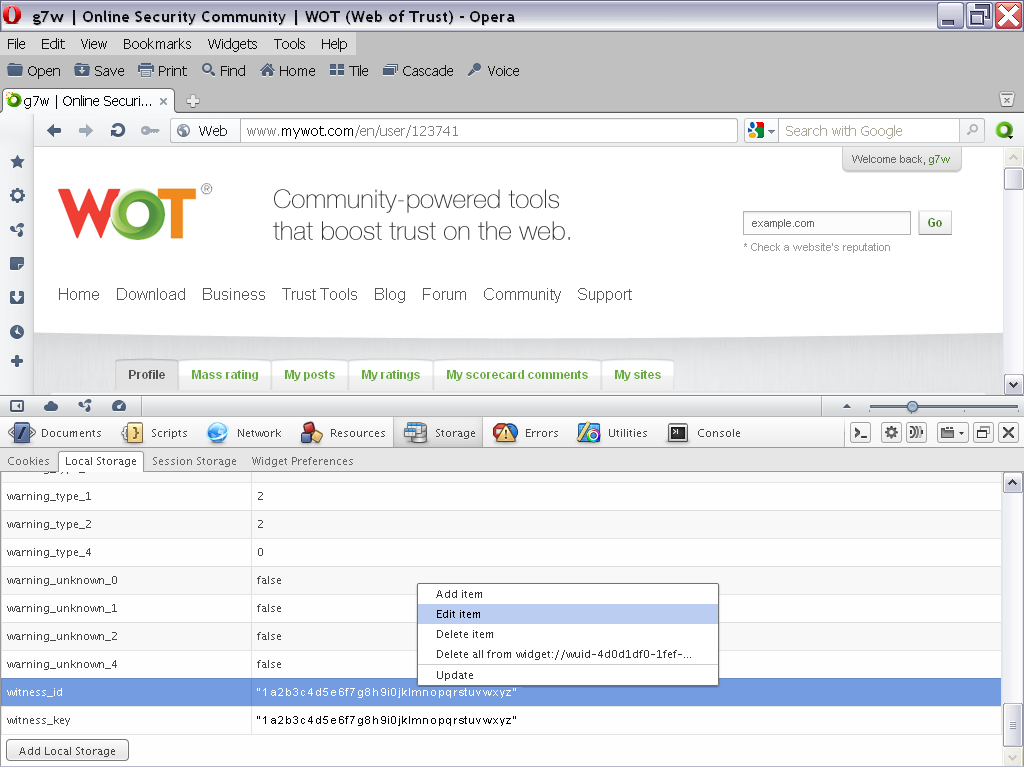Open the My scorecard comments tab
The image size is (1024, 768).
click(x=517, y=375)
